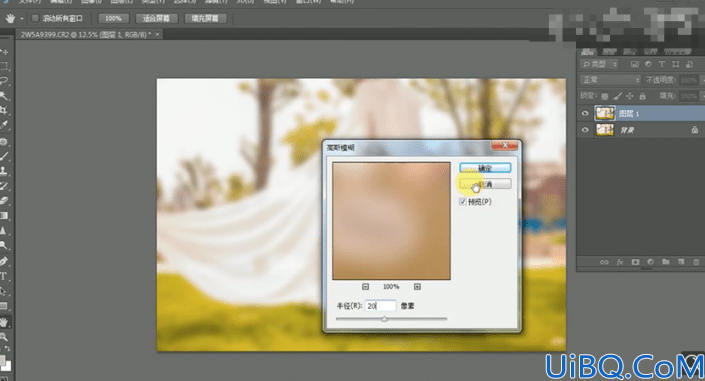
Task: Select the Magic Wand tool
Action: coord(4,96)
